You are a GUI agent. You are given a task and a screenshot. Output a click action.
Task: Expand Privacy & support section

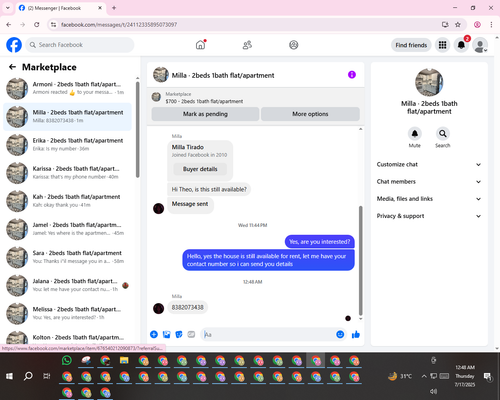coord(429,216)
